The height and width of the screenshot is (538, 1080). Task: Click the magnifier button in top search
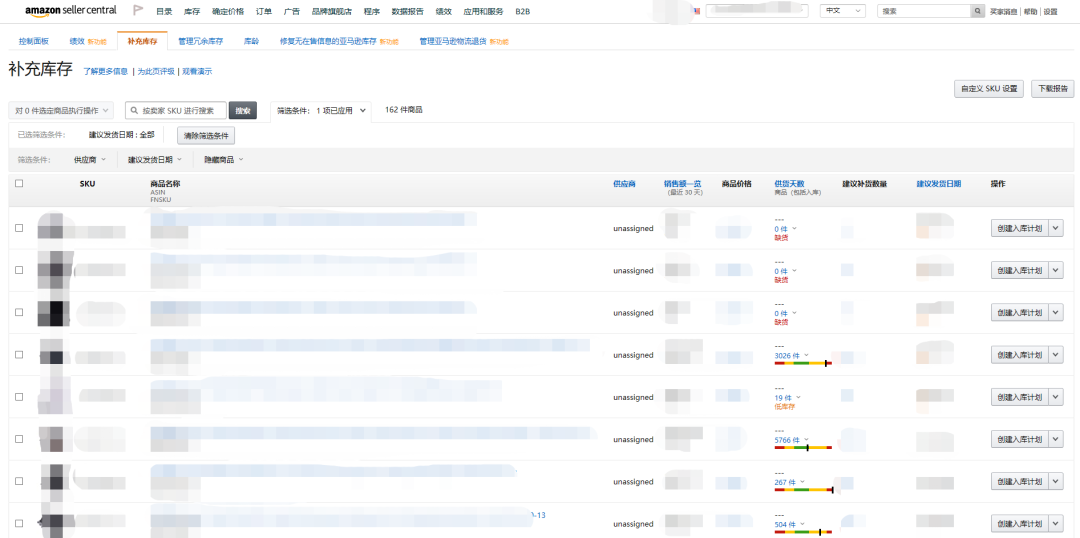978,11
